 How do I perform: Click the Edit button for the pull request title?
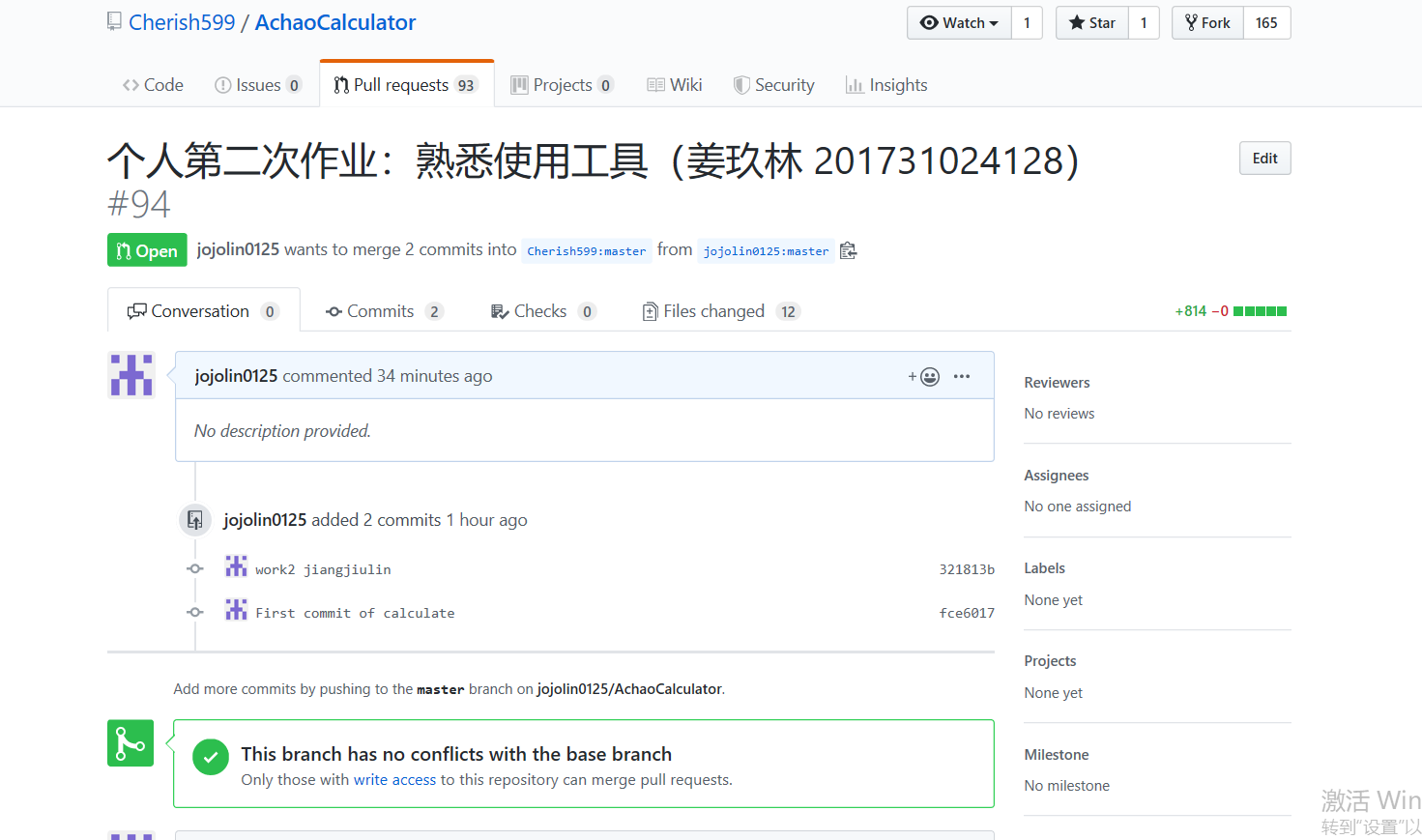click(1264, 158)
